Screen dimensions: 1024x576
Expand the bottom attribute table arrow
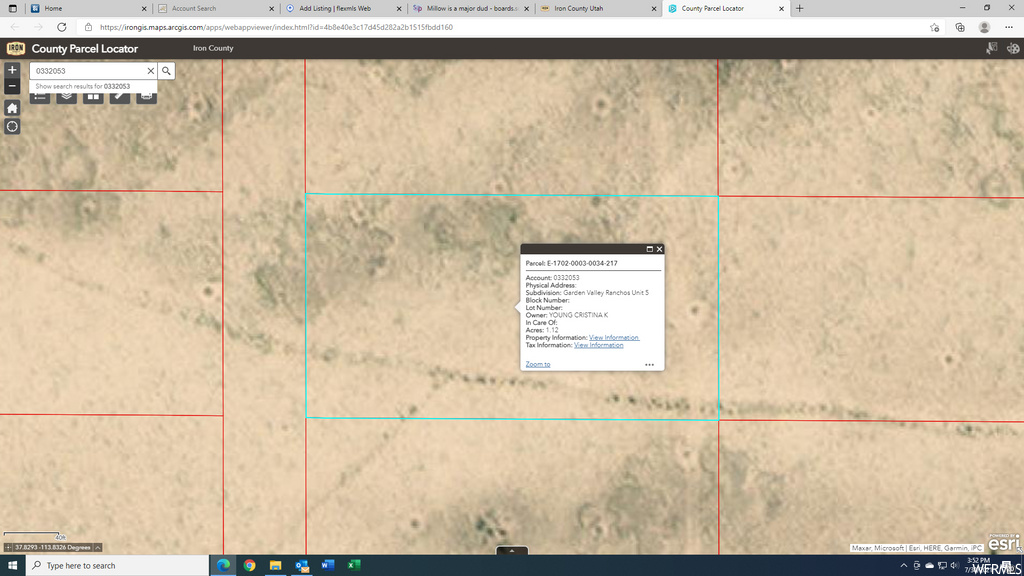(512, 550)
